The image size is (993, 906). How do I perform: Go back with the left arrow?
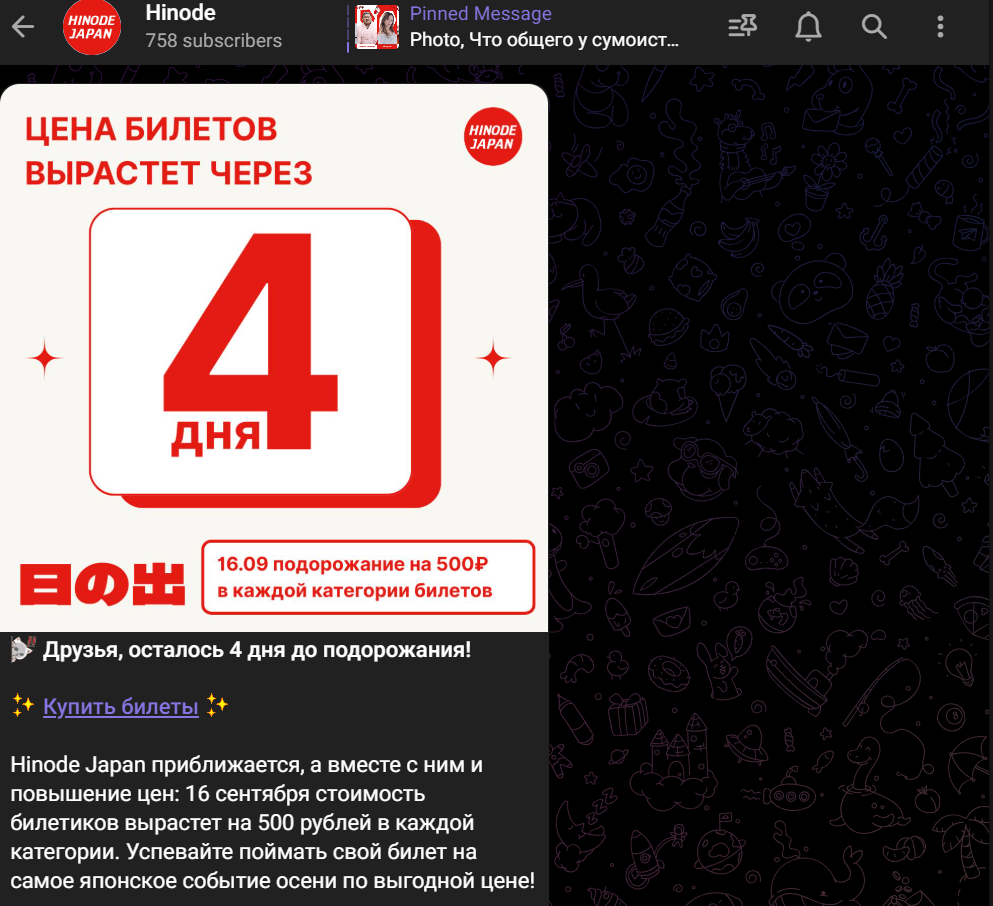coord(23,27)
